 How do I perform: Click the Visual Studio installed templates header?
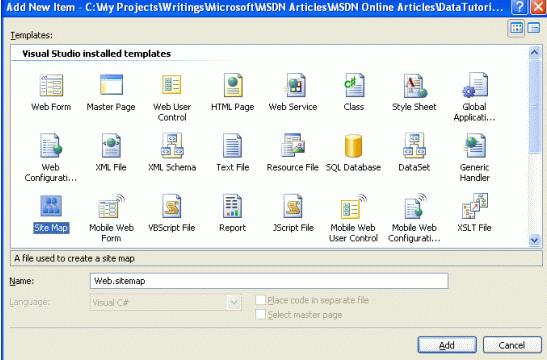click(97, 53)
